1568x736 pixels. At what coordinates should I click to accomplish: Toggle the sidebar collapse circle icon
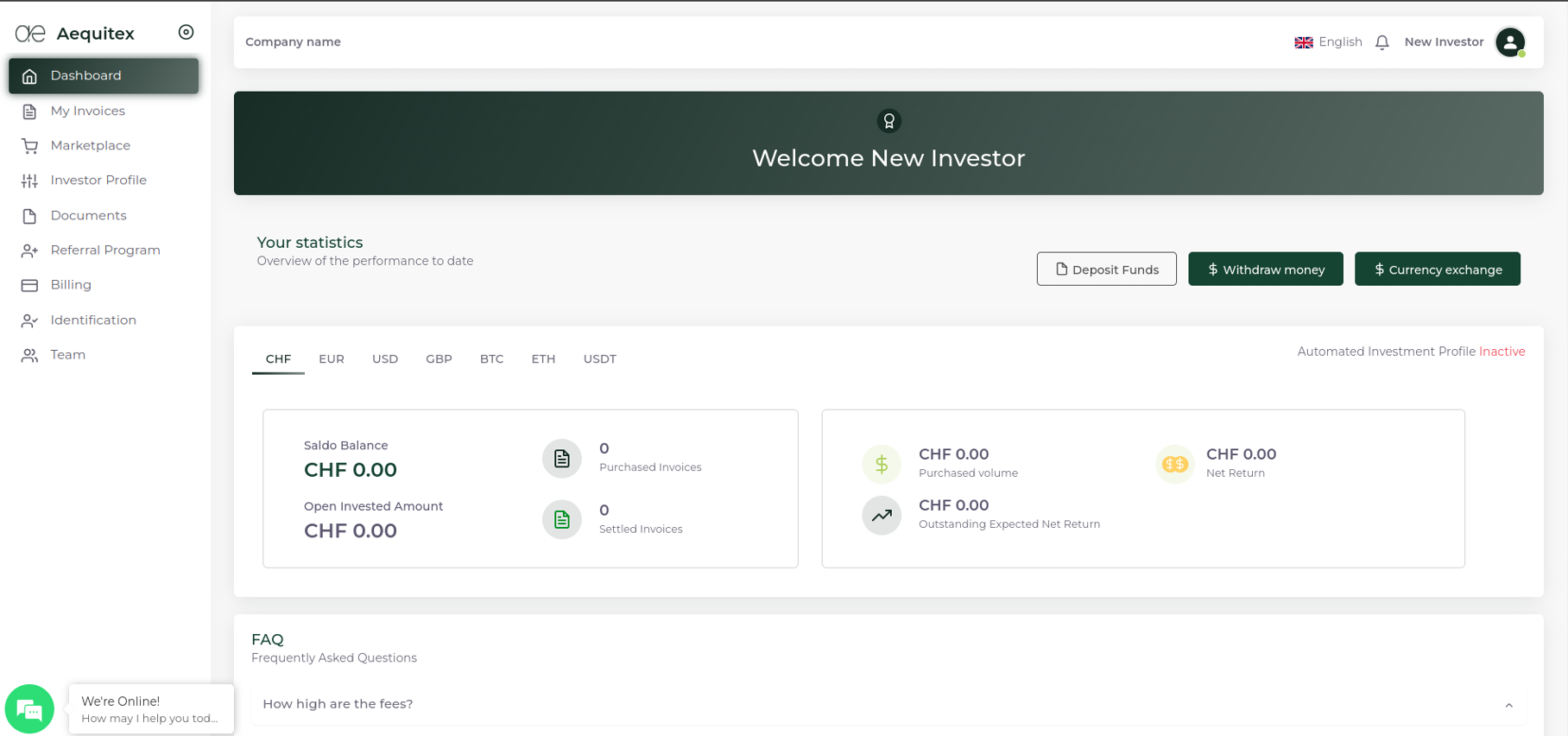[x=186, y=32]
